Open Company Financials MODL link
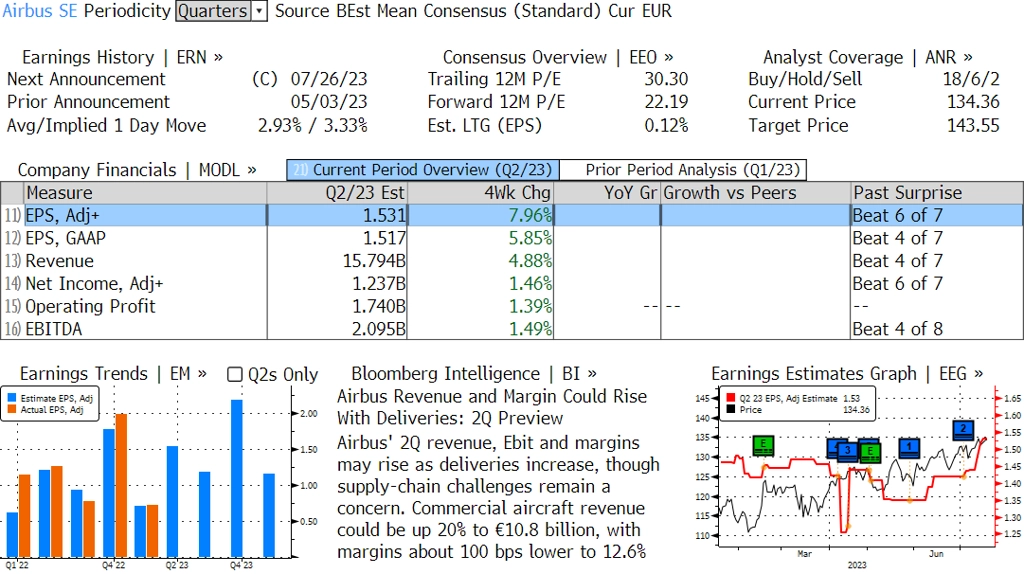 137,170
